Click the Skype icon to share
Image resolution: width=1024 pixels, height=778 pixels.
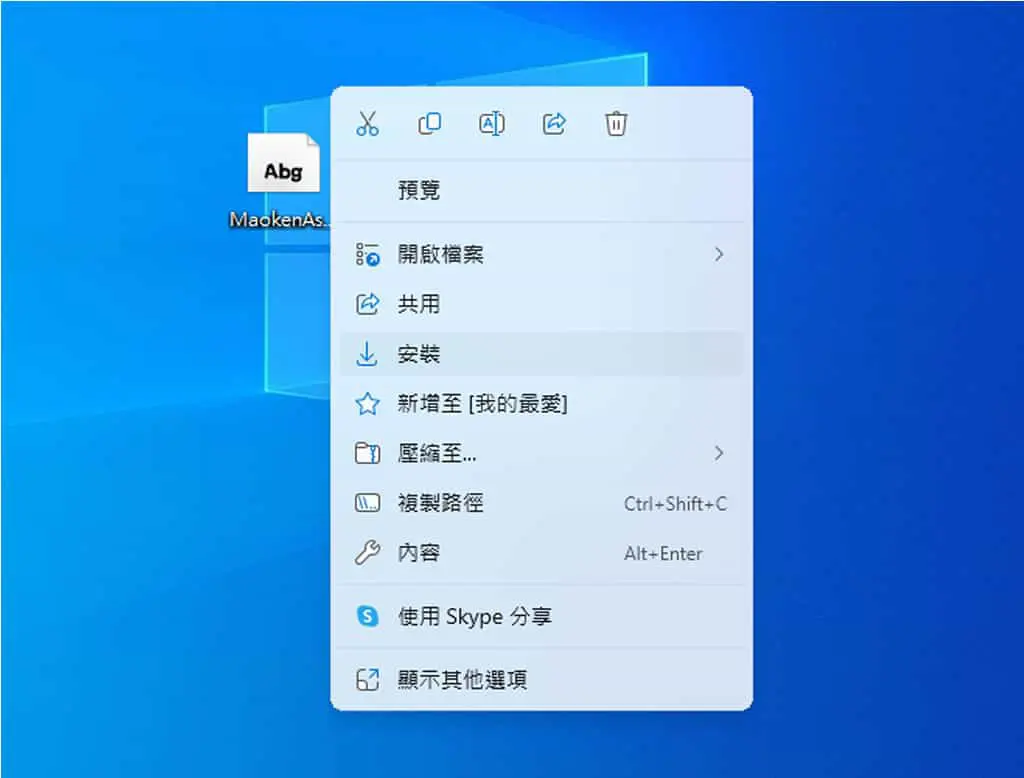pyautogui.click(x=367, y=616)
